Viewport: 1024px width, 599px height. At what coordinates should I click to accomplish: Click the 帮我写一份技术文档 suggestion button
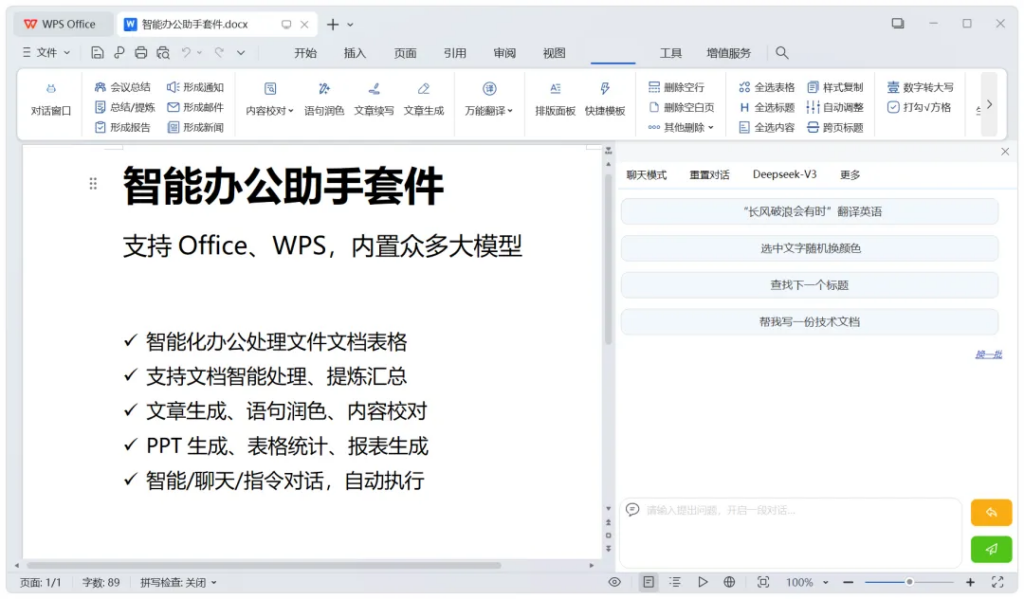click(809, 322)
